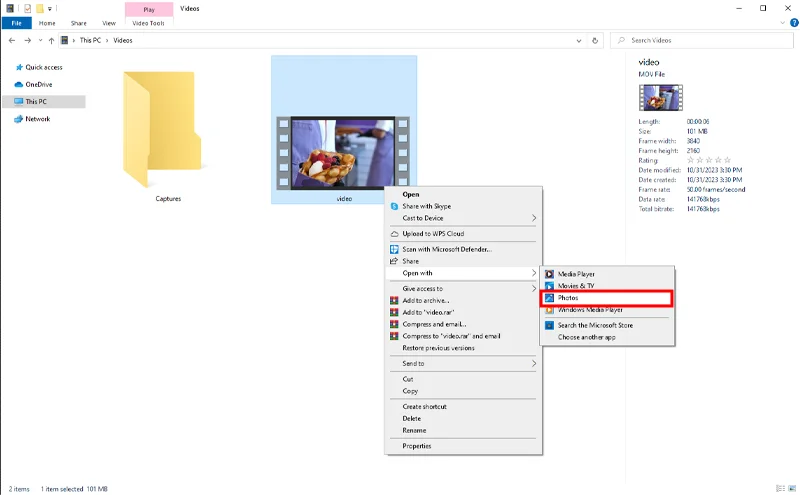Select Windows Media Player entry icon

549,310
